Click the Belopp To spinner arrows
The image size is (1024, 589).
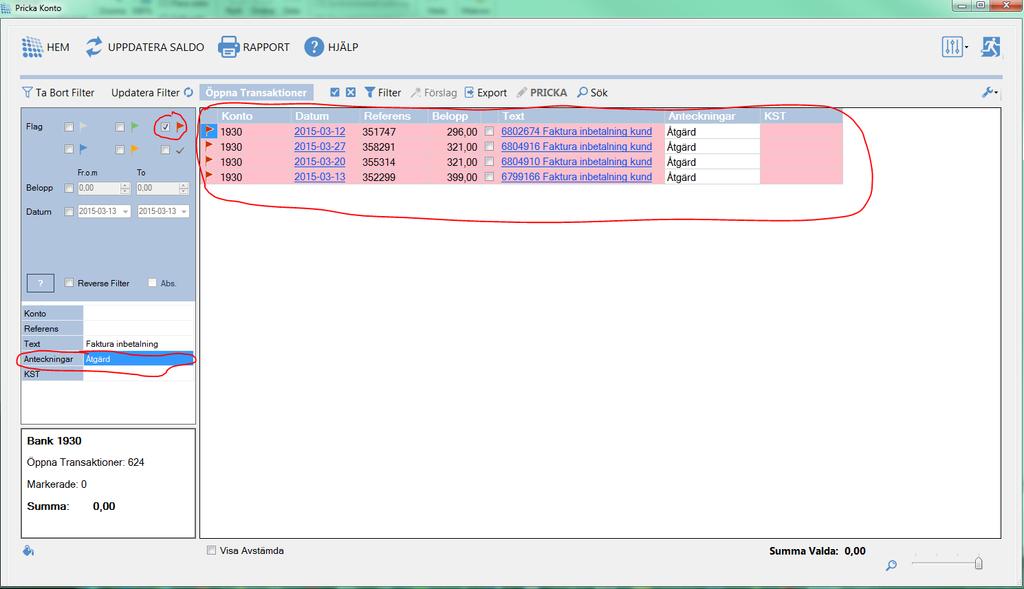[184, 188]
